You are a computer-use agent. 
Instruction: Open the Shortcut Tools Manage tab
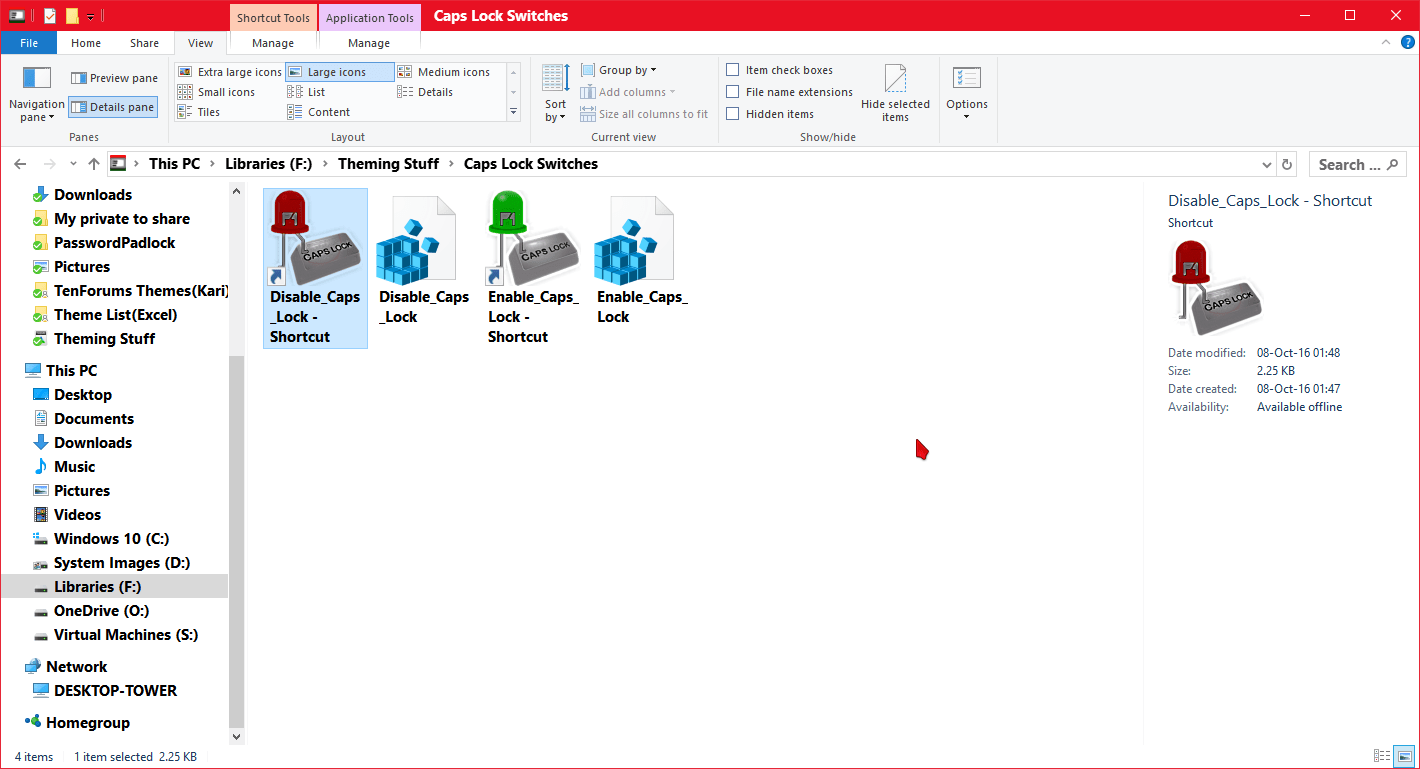pos(272,42)
